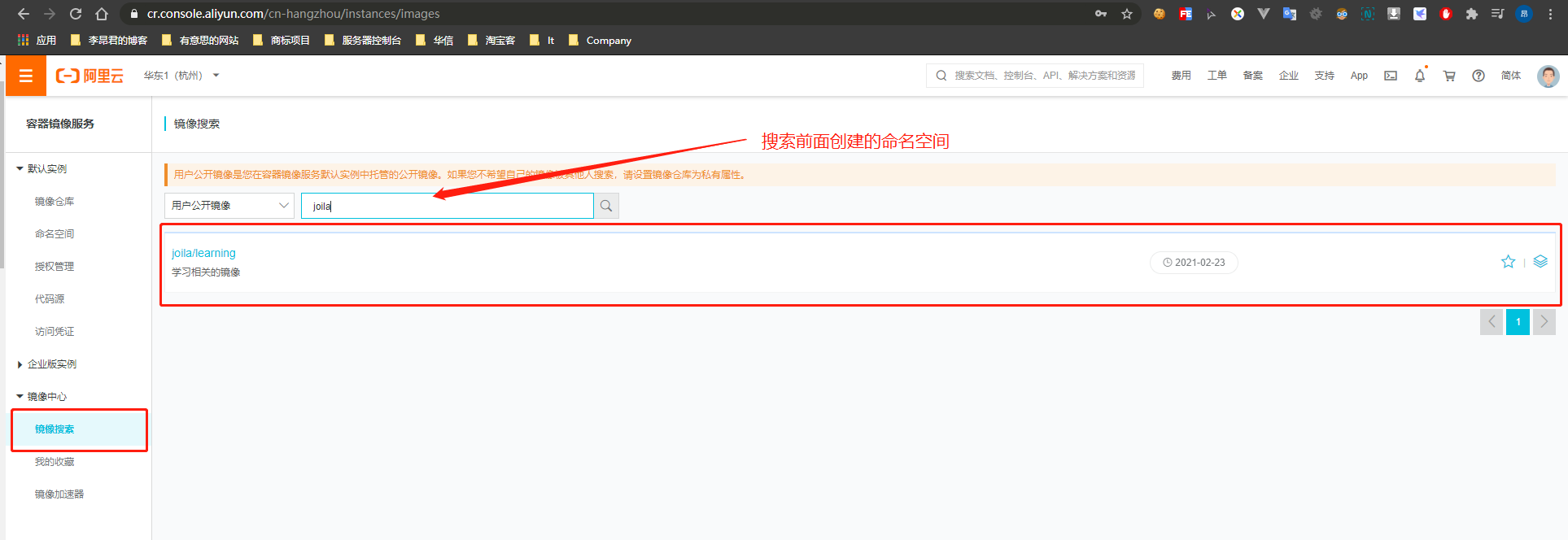Go to the next results page
Viewport: 1568px width, 540px height.
click(x=1544, y=322)
